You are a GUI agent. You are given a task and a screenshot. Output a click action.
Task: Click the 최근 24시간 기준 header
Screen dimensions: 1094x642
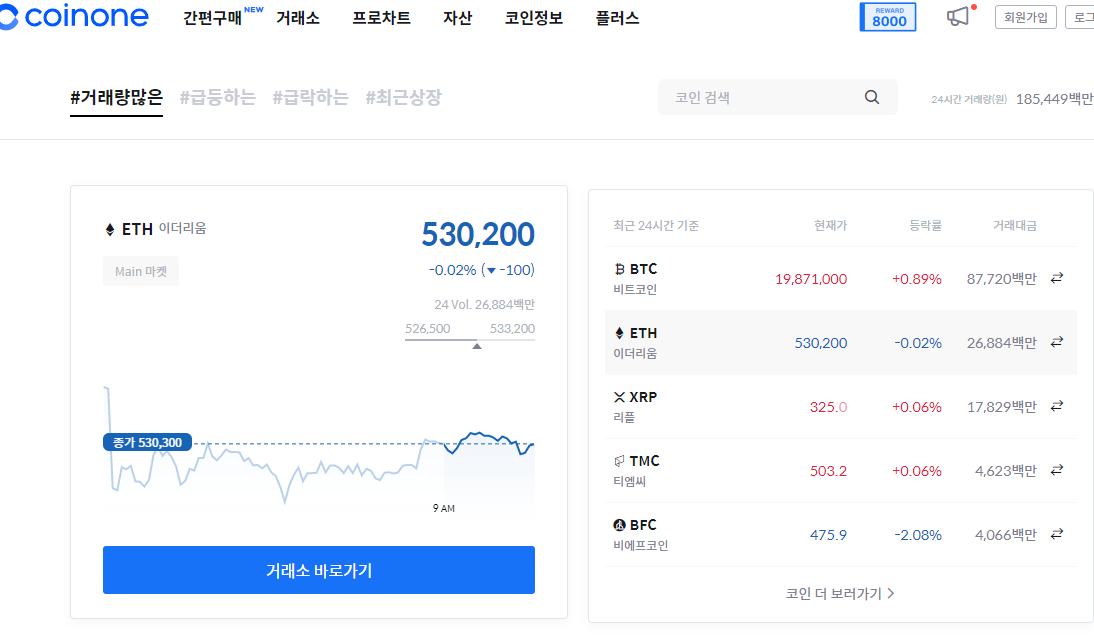tap(656, 225)
